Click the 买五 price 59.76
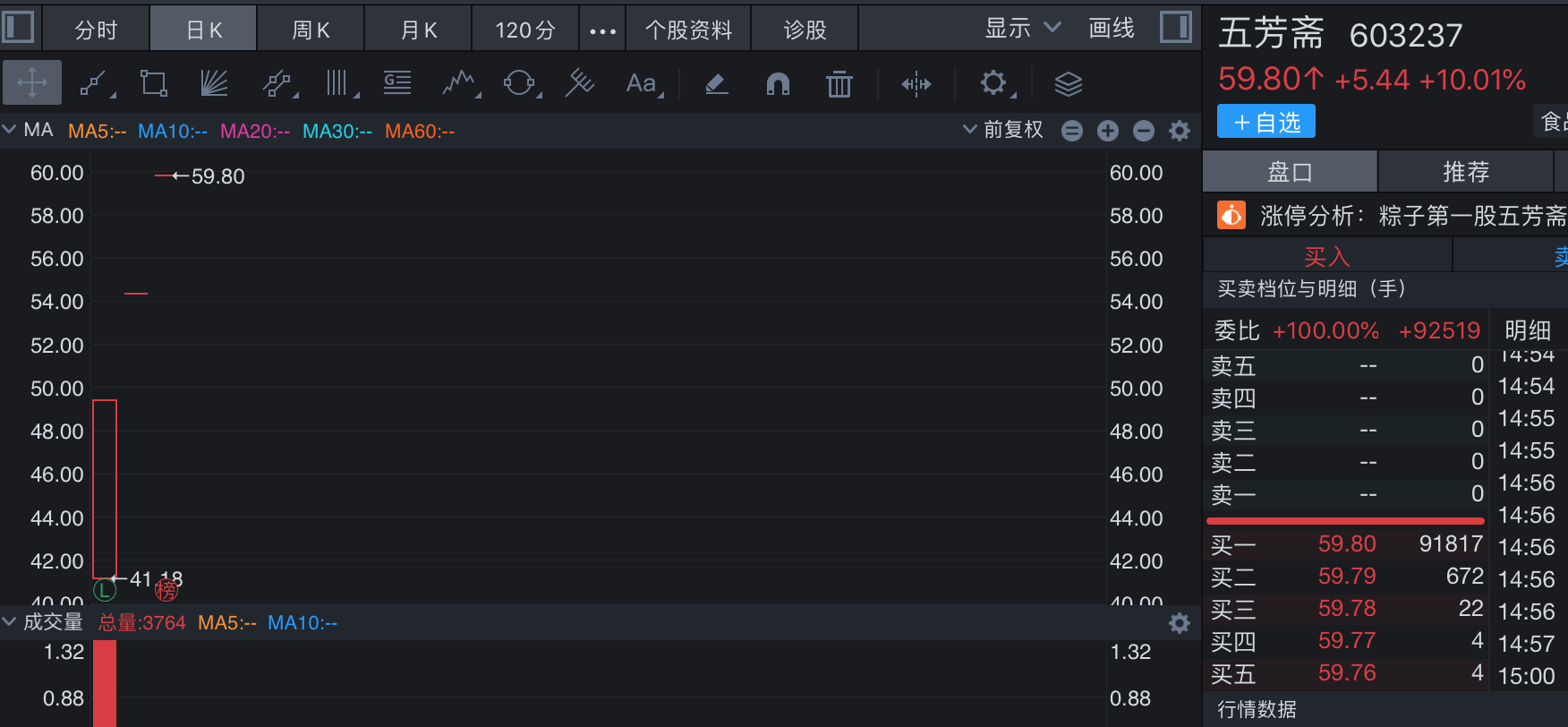1568x727 pixels. coord(1347,672)
